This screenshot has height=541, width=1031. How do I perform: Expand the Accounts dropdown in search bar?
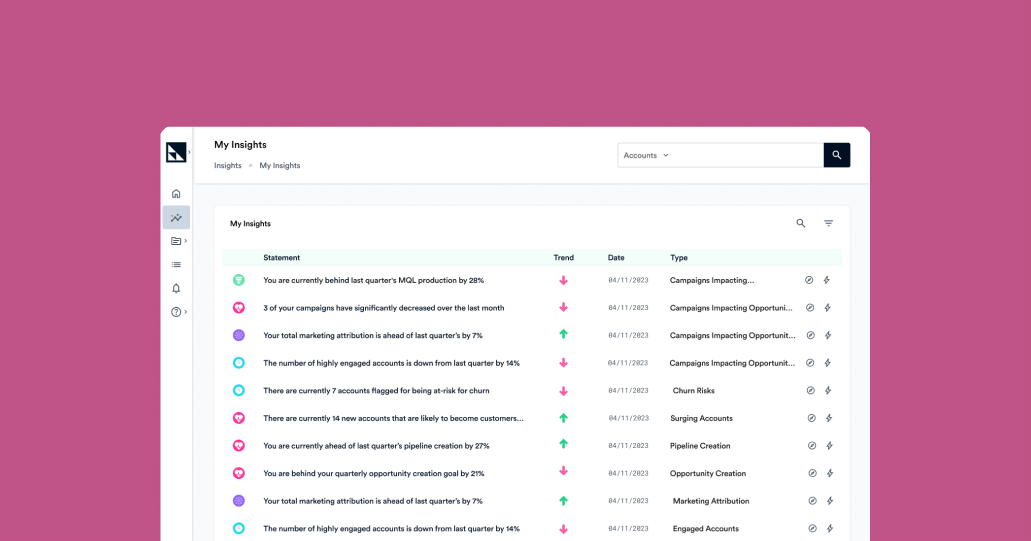pyautogui.click(x=646, y=155)
